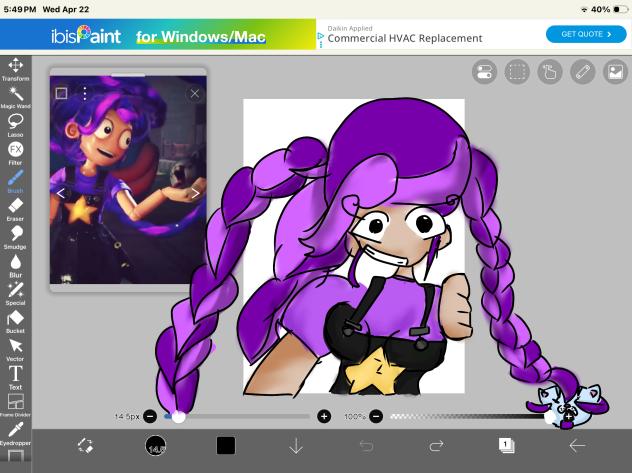Image resolution: width=632 pixels, height=473 pixels.
Task: Close the reference image window
Action: coord(195,94)
